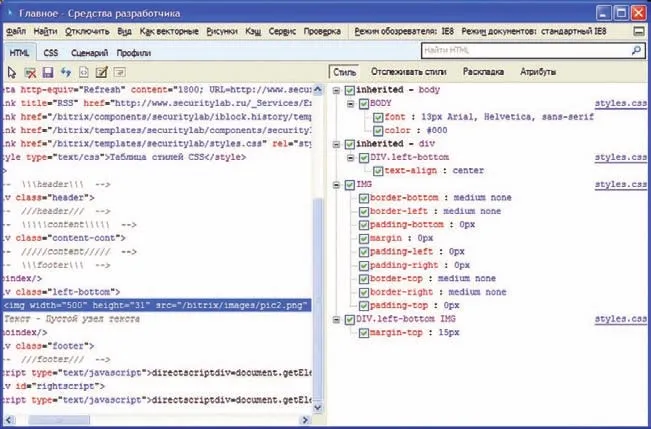
Task: Click the HTML pane vertical scrollbar up arrow
Action: [x=318, y=90]
